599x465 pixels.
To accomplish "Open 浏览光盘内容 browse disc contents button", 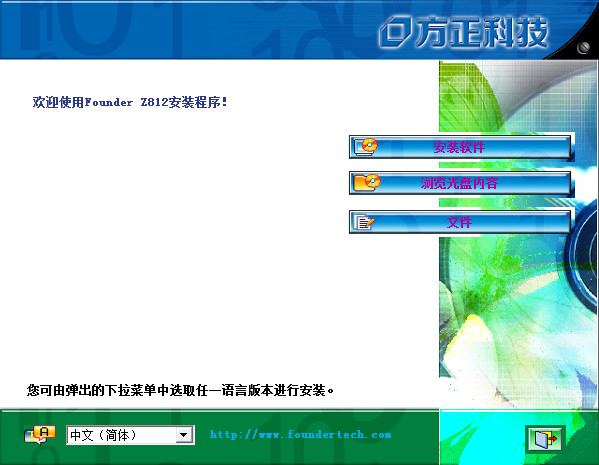I will coord(460,183).
